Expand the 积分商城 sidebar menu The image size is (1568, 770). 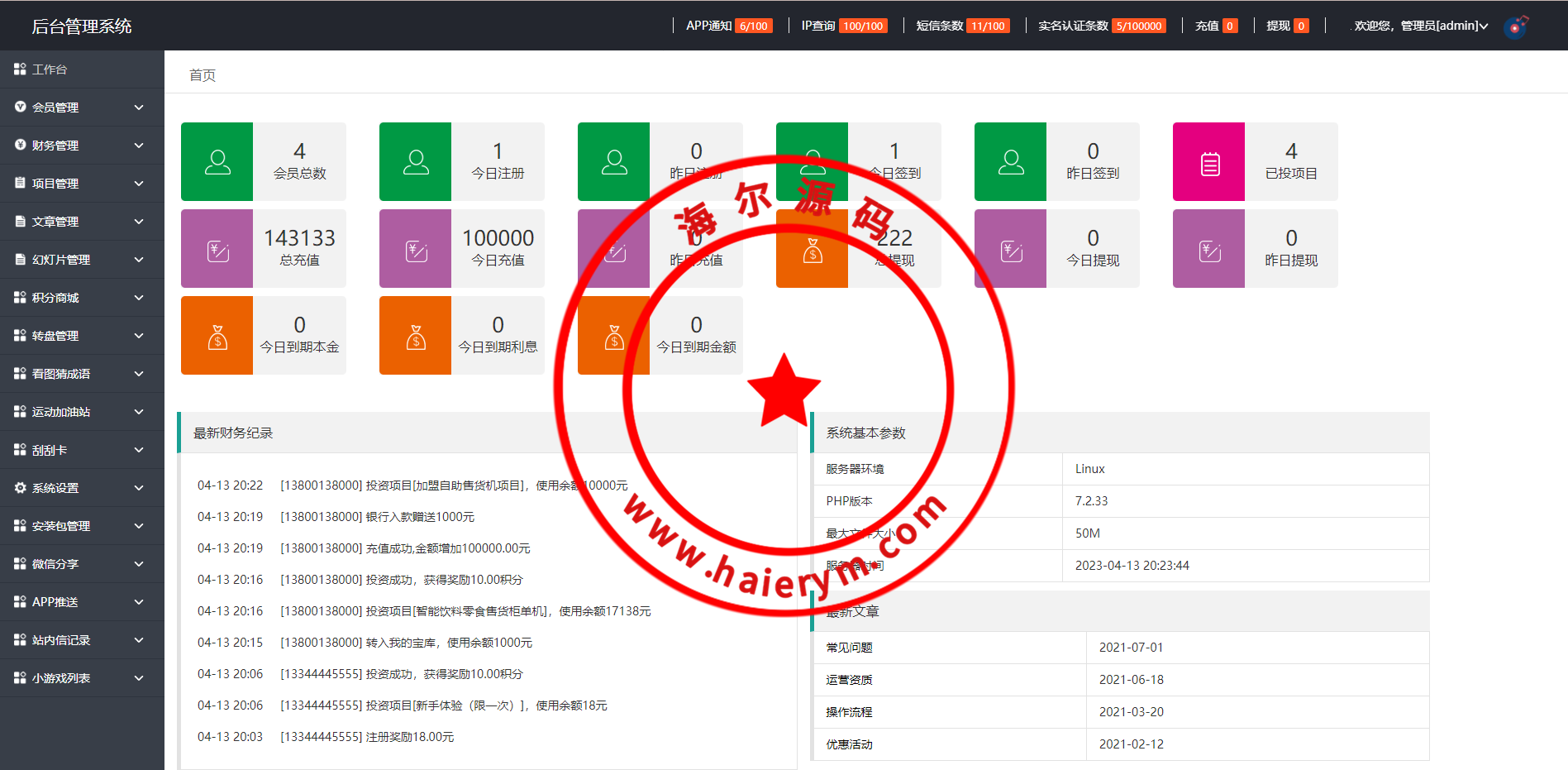point(81,298)
